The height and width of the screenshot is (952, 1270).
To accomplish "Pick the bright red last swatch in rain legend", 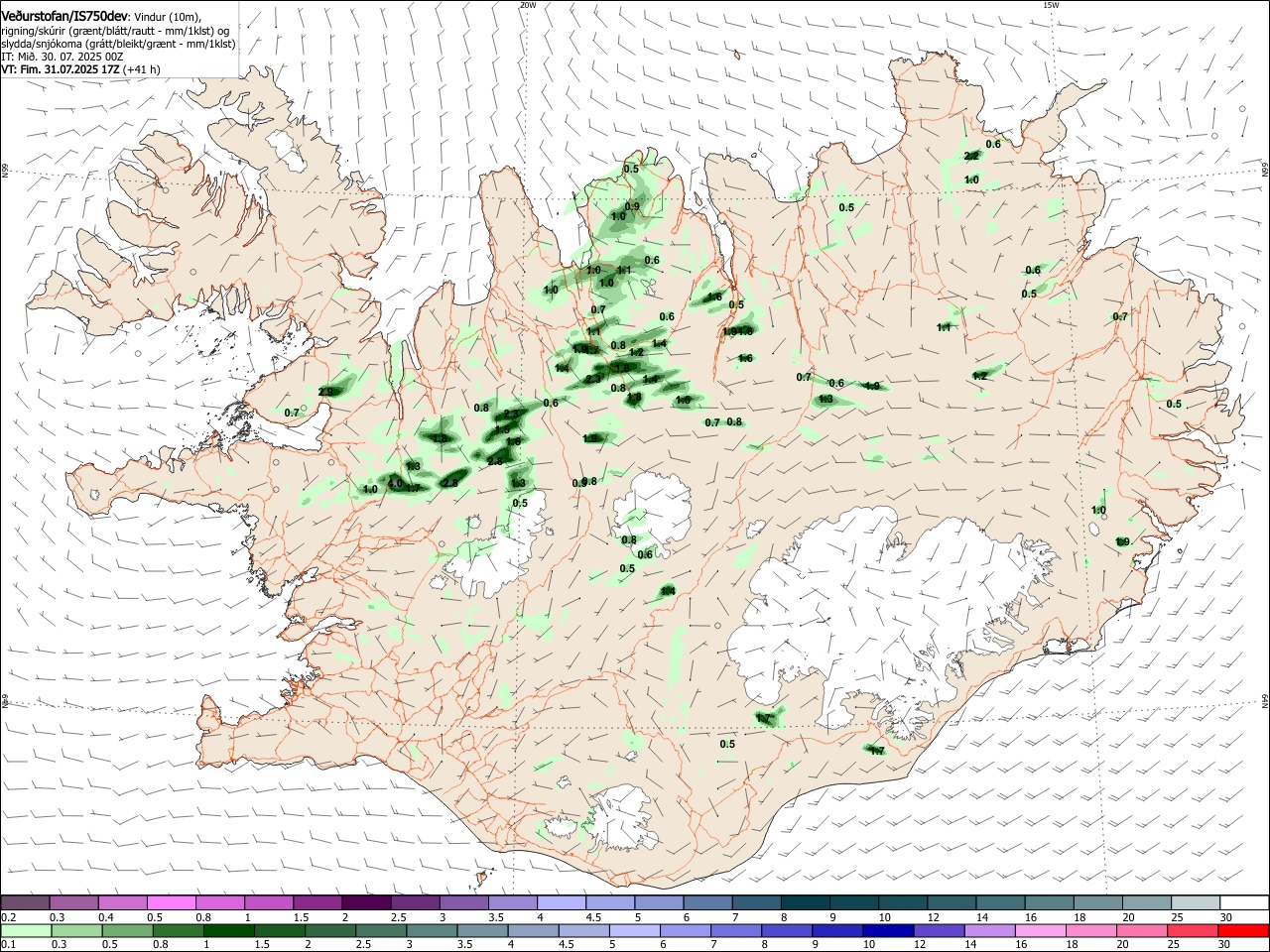I will click(x=1242, y=930).
